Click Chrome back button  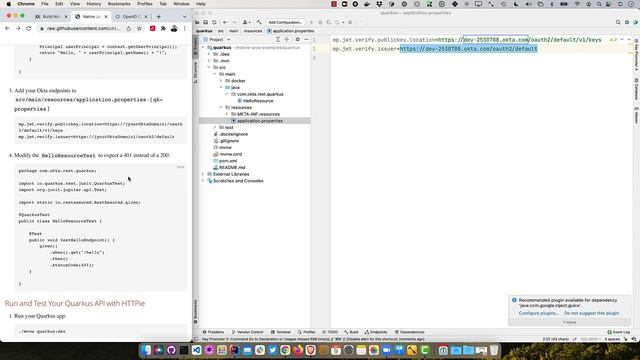(x=7, y=29)
